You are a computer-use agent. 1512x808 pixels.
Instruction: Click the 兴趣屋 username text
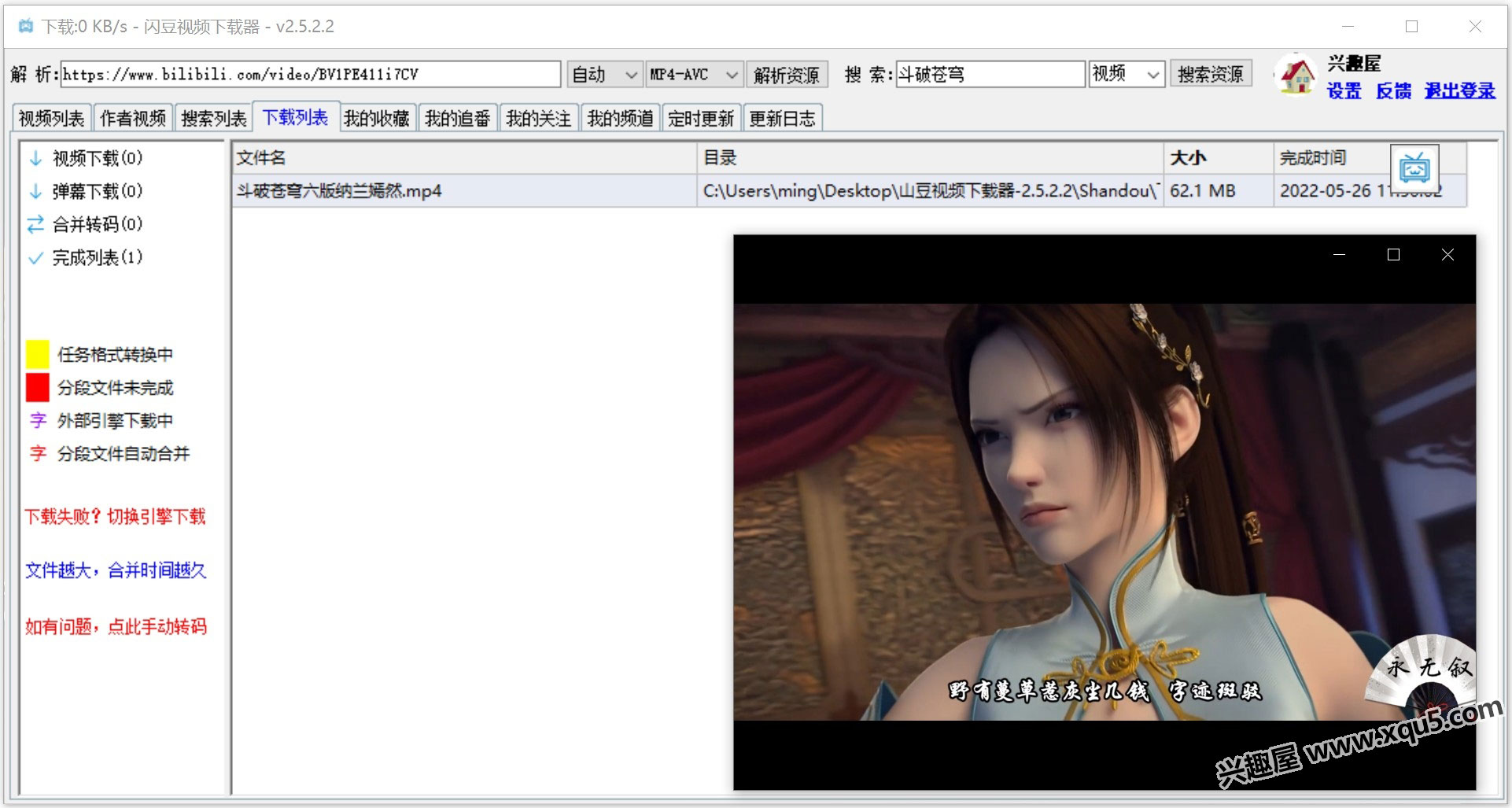pos(1354,63)
